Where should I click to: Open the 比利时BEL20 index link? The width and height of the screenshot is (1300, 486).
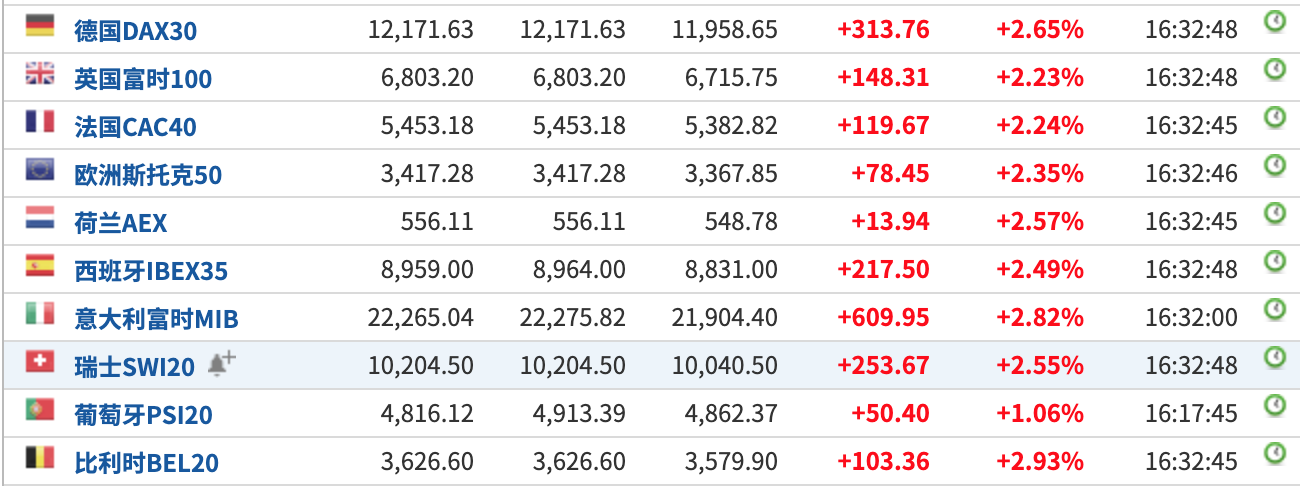[x=147, y=463]
